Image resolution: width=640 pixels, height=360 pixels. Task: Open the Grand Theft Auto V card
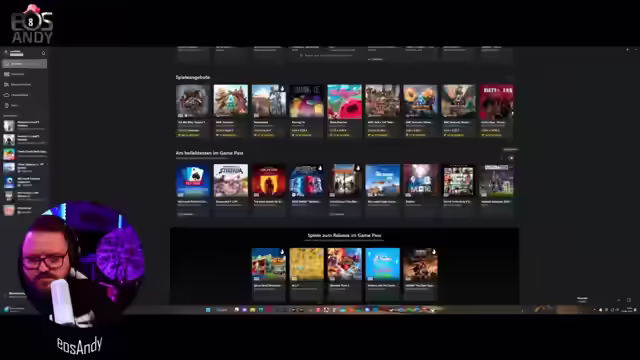coord(458,190)
